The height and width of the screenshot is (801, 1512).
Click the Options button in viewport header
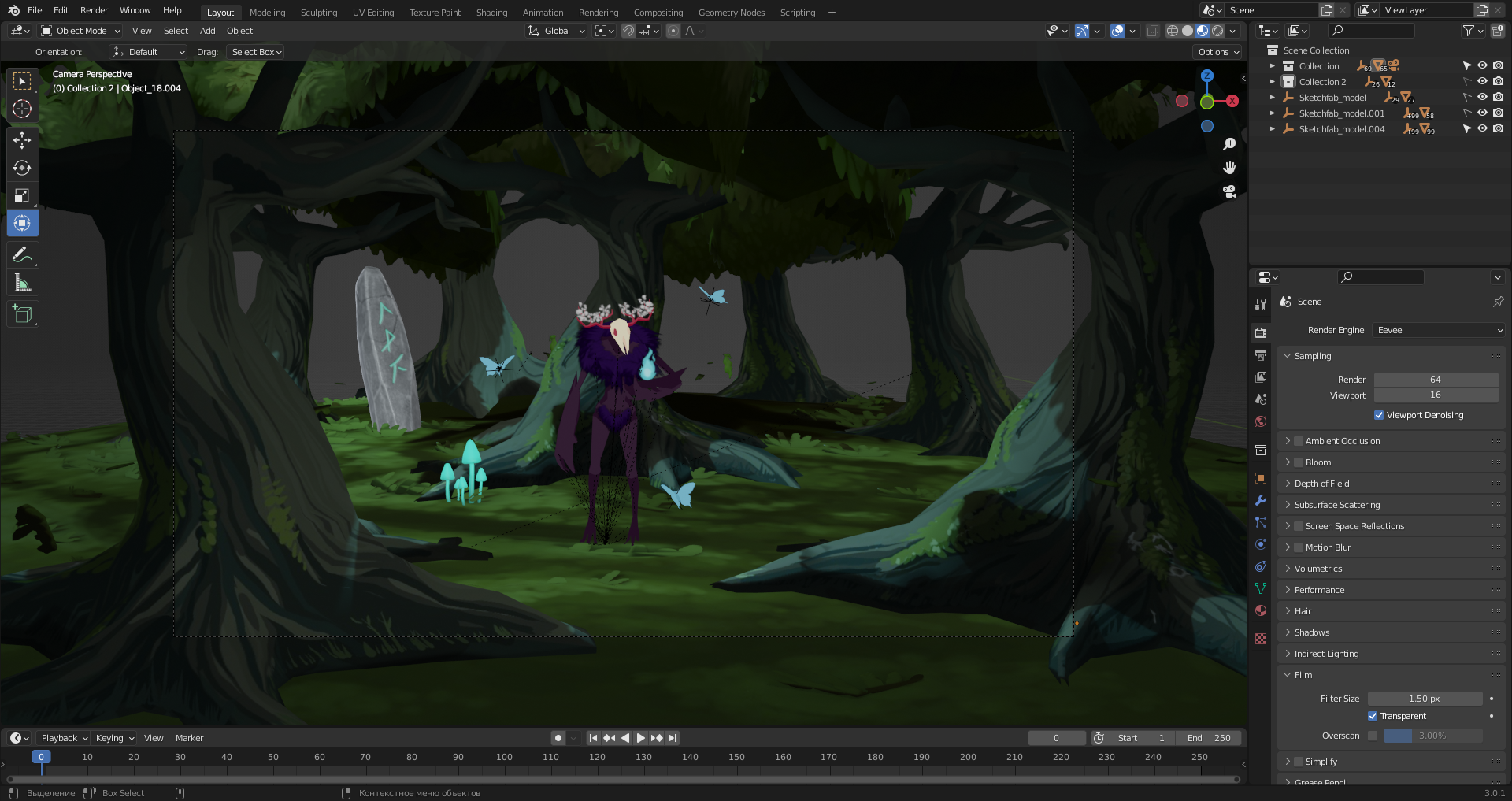(x=1217, y=52)
